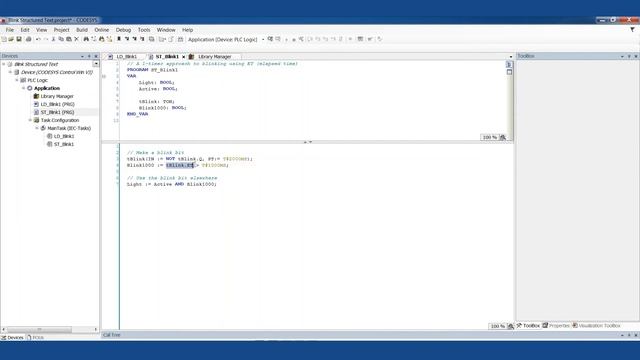Click the Redo arrow icon
The width and height of the screenshot is (640, 360).
pos(46,39)
